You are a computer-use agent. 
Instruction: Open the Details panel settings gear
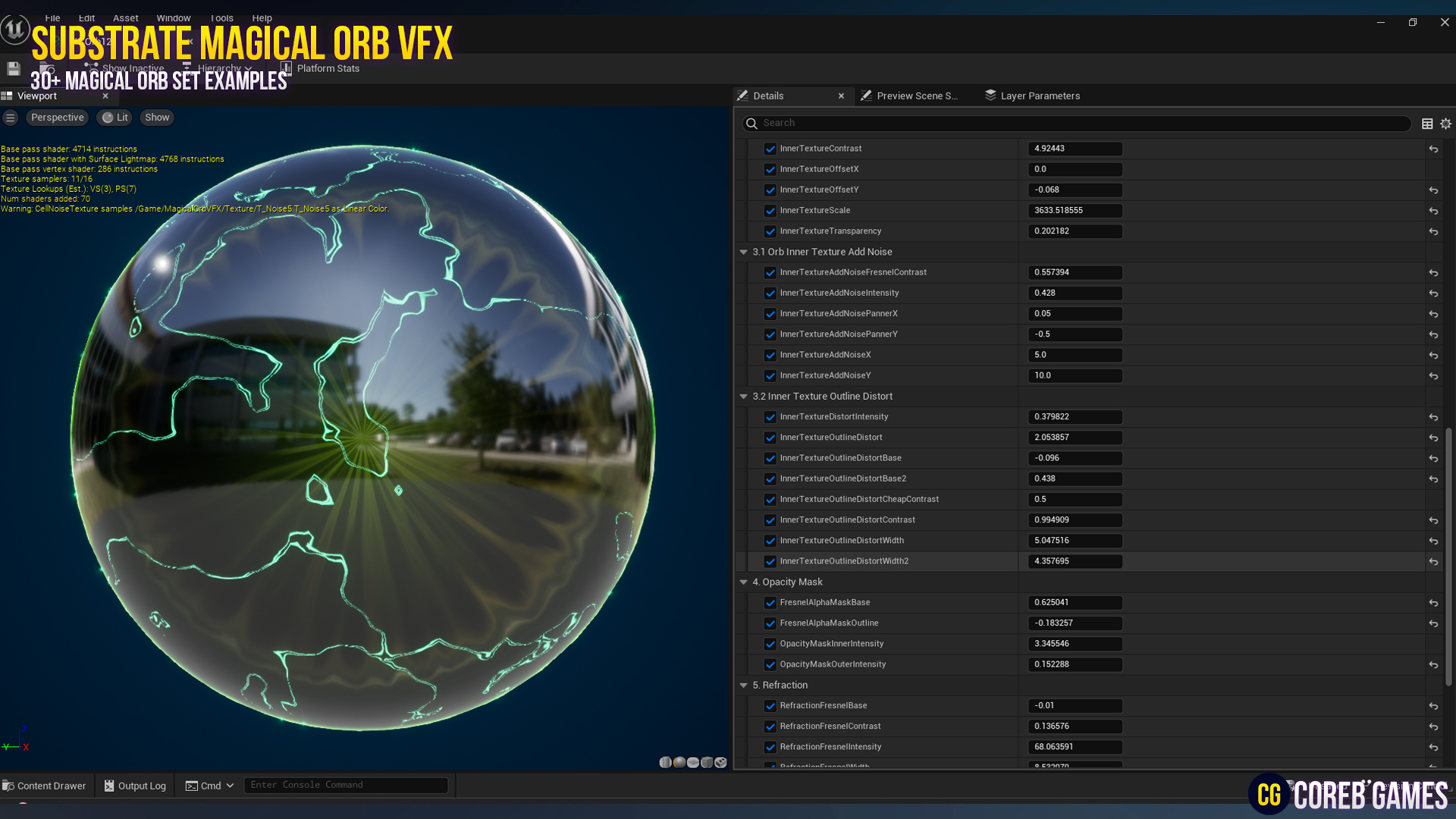[x=1445, y=123]
